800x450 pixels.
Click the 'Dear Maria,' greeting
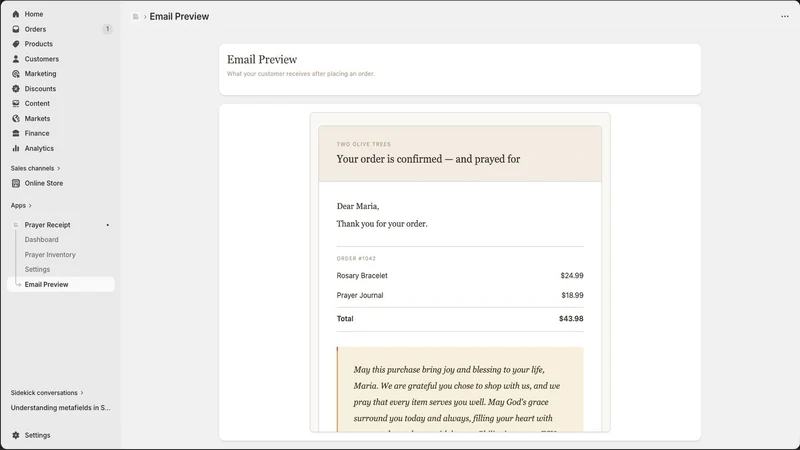[358, 206]
